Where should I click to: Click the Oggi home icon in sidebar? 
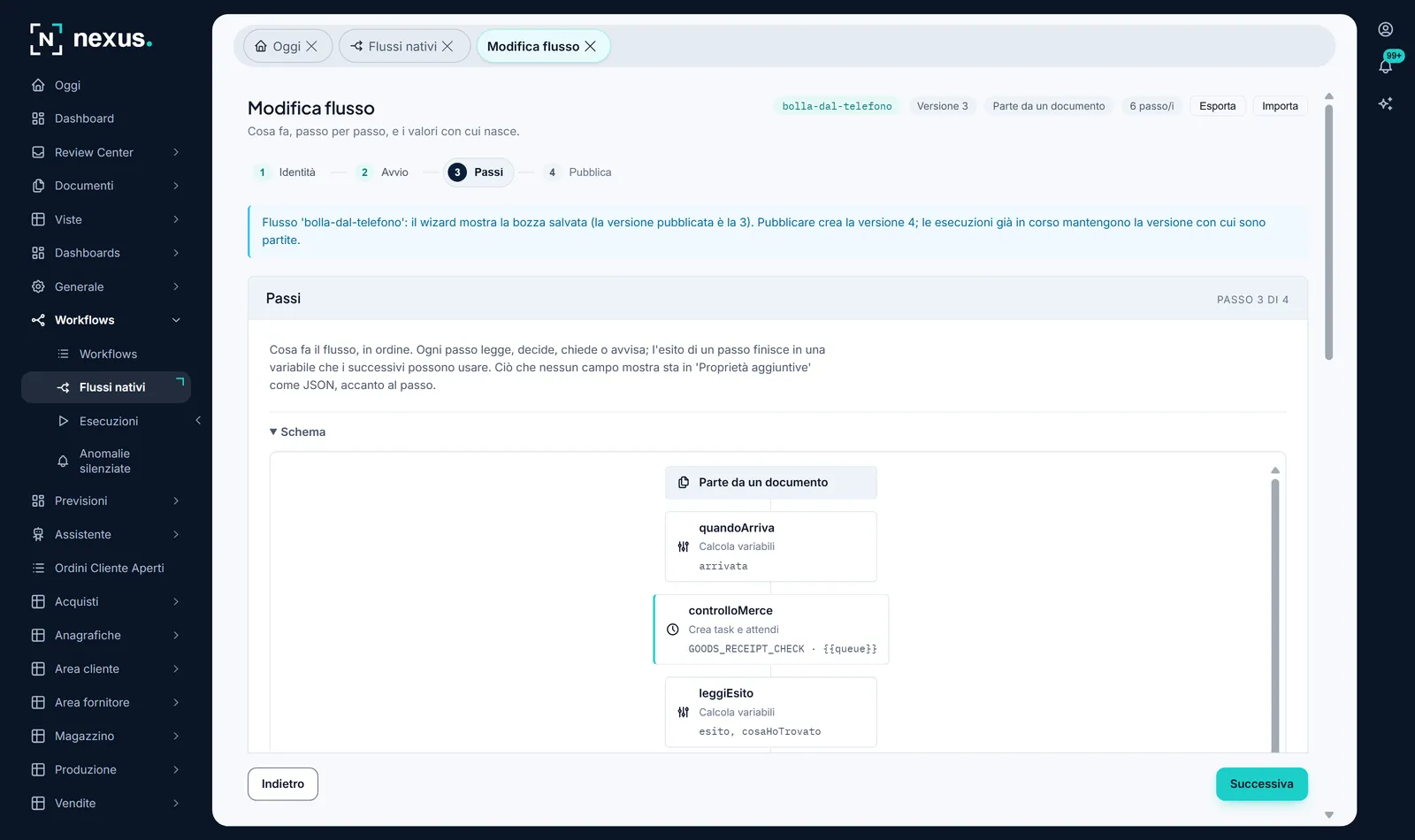38,85
